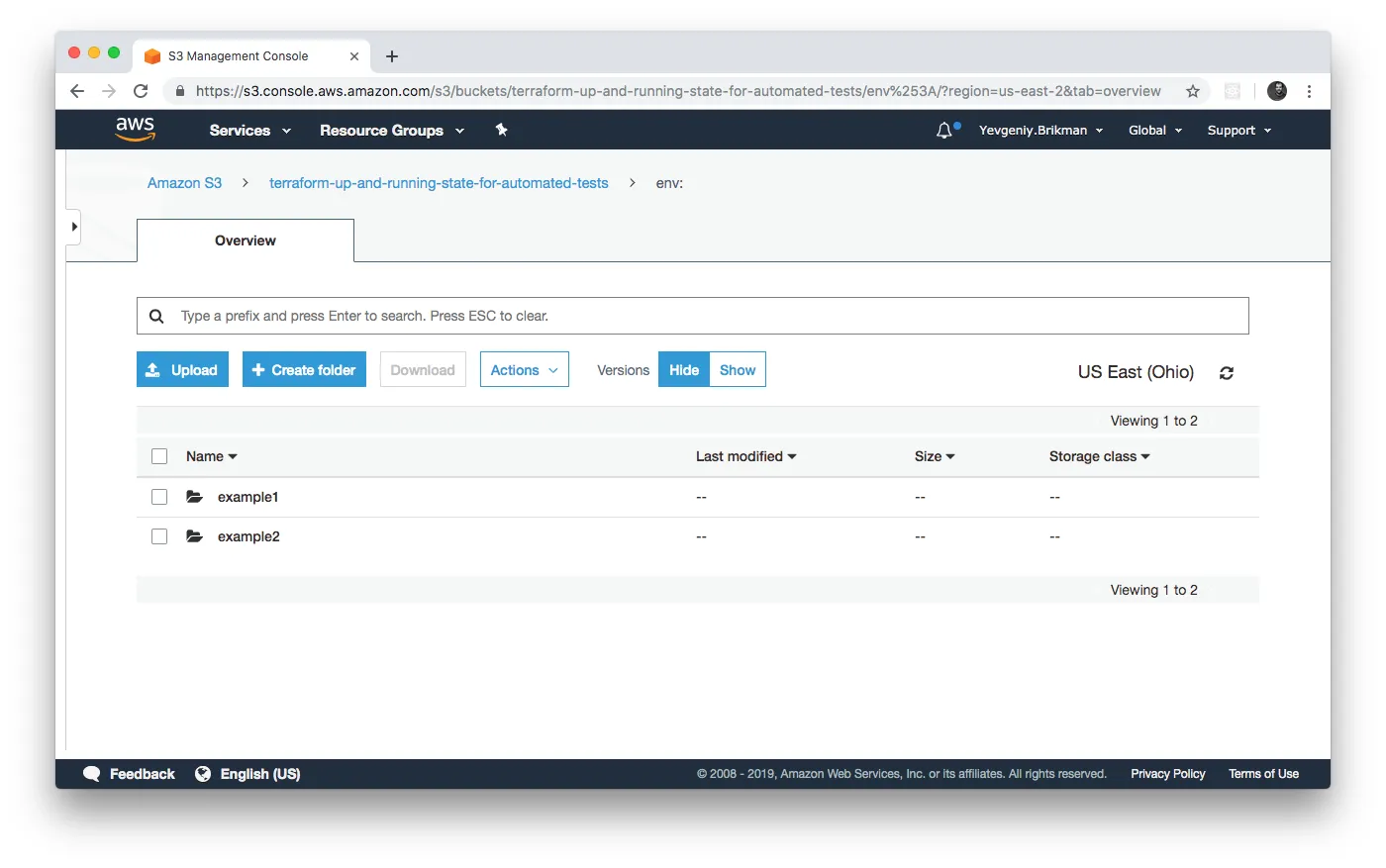Select the S3 Management Console browser tab
The image size is (1386, 868).
click(251, 56)
